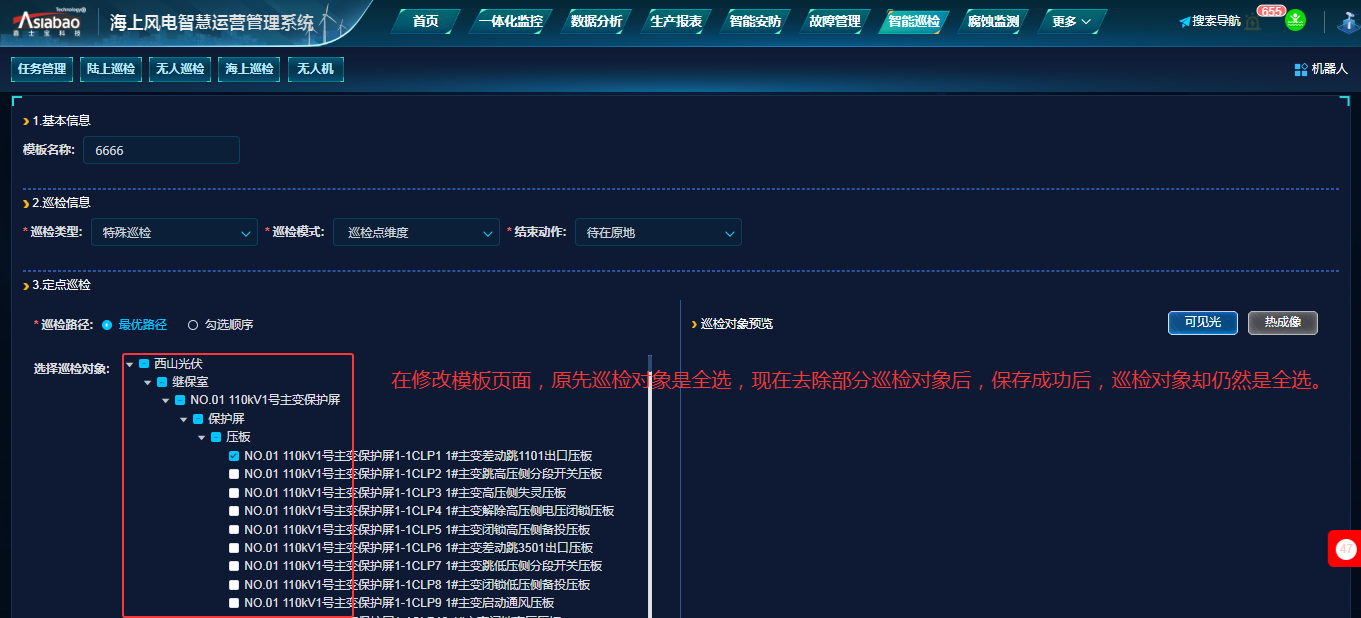This screenshot has height=618, width=1361.
Task: Open the 结束动作 dropdown
Action: tap(658, 233)
